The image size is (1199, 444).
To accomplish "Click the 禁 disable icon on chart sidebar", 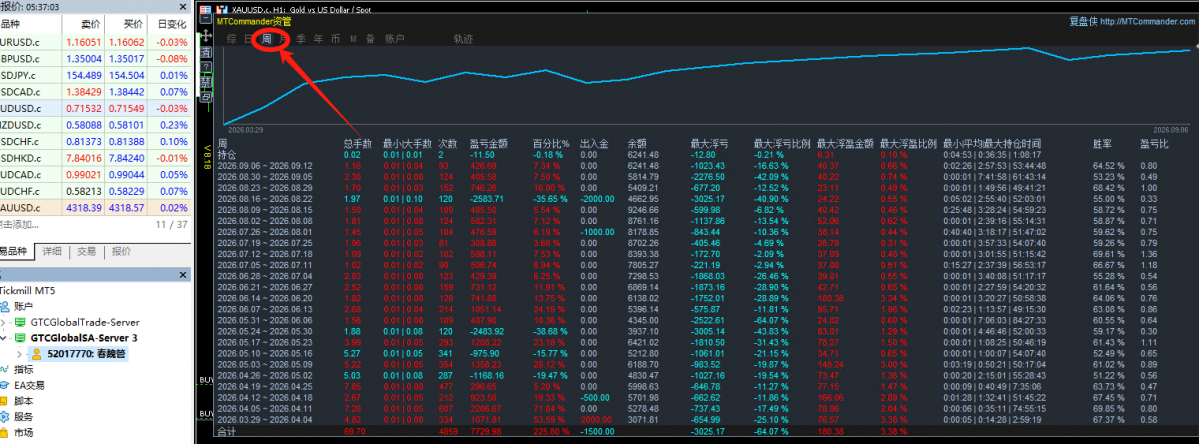I will (x=206, y=82).
